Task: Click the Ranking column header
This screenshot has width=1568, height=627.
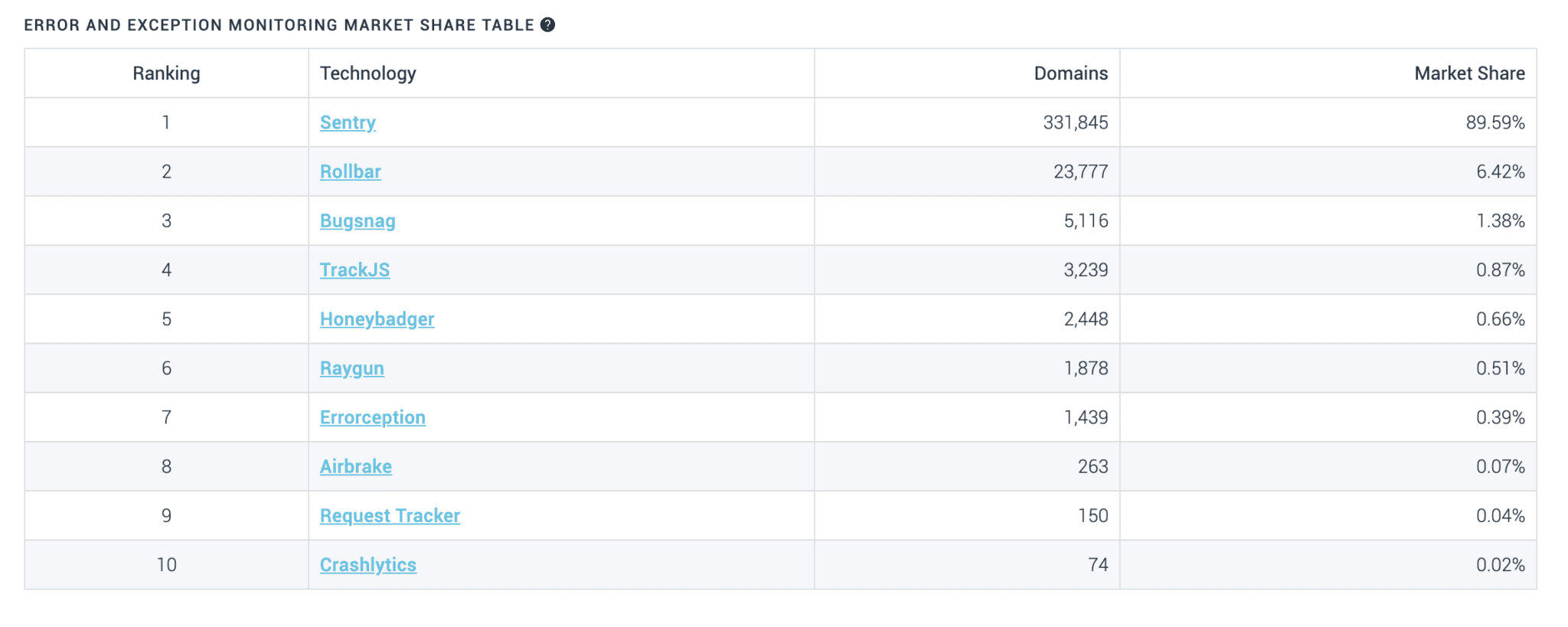Action: (x=166, y=73)
